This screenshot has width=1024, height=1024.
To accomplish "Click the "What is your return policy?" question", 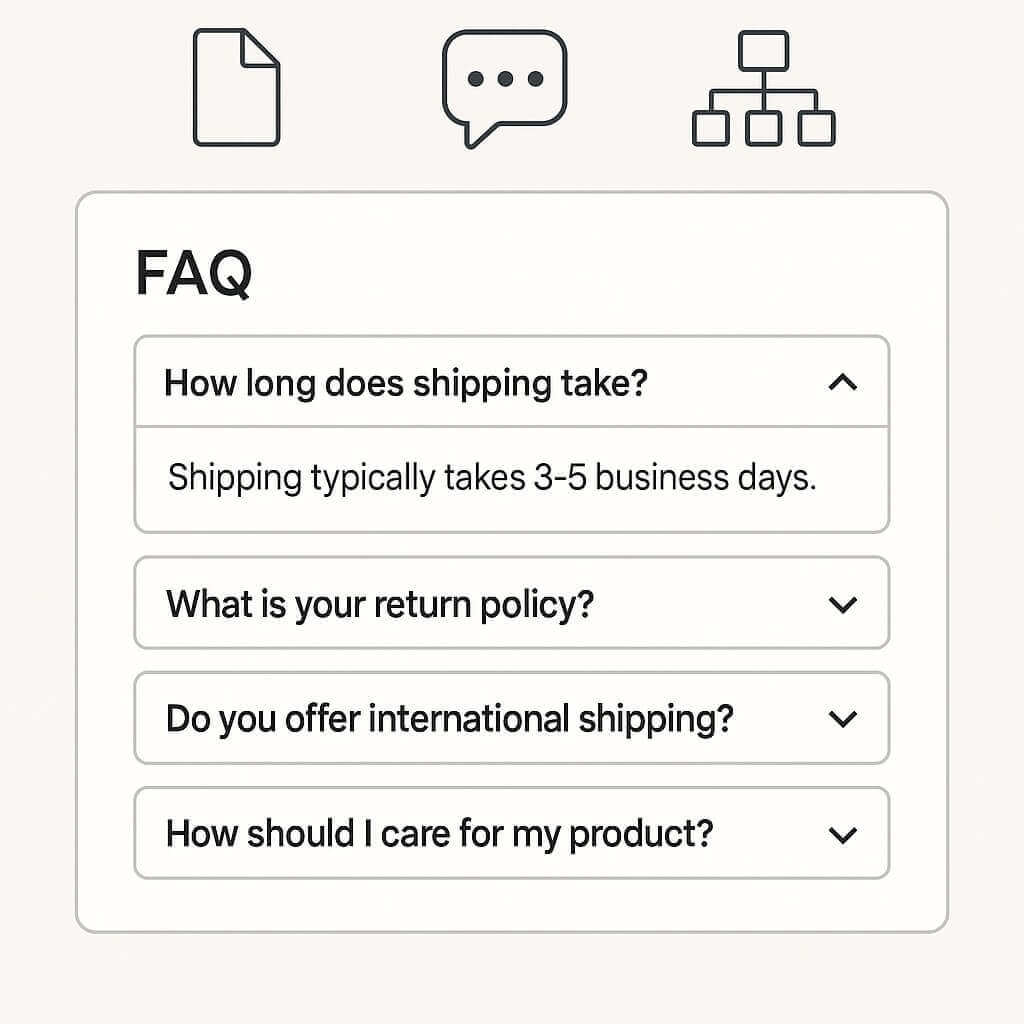I will click(x=380, y=604).
